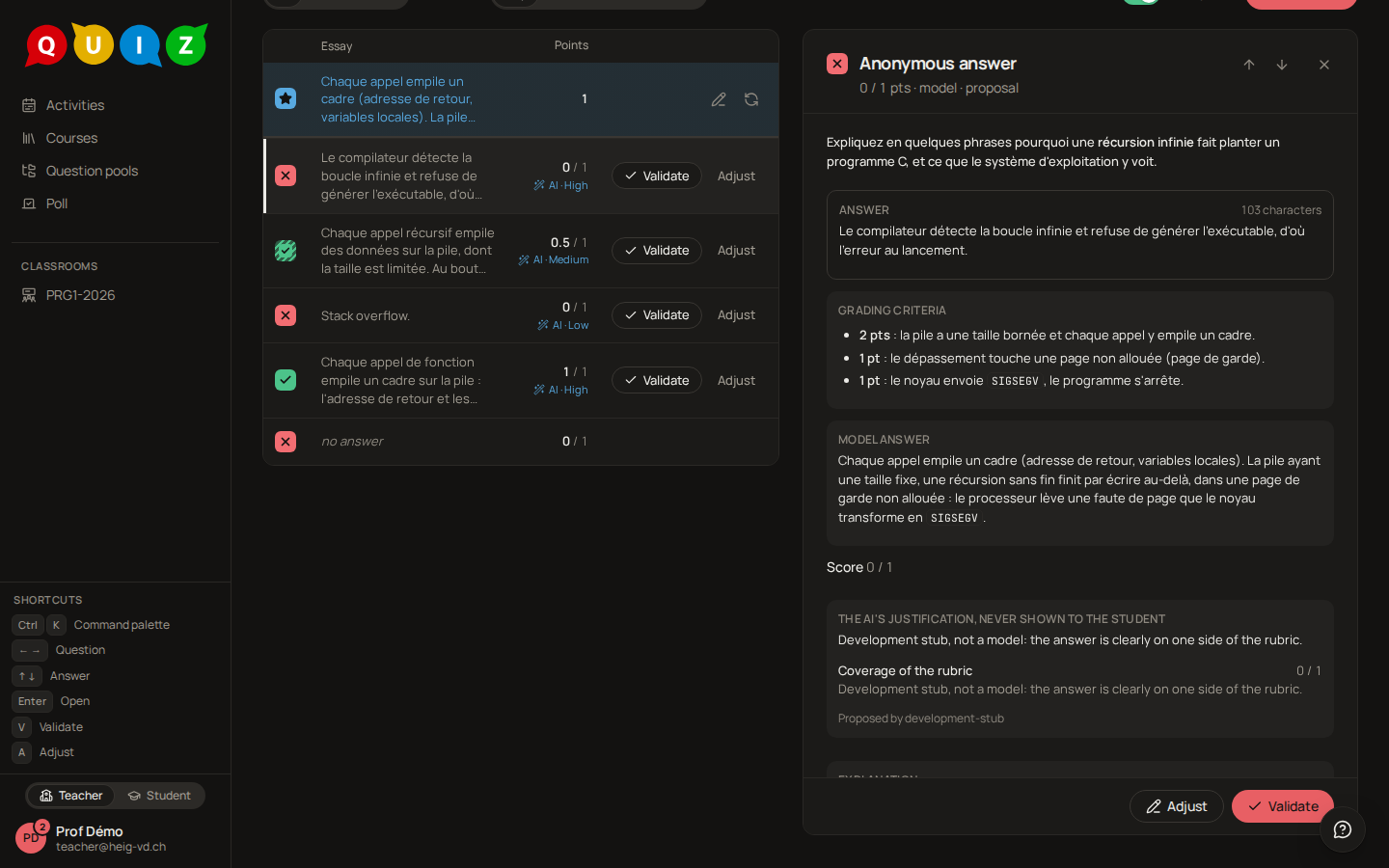This screenshot has width=1389, height=868.
Task: Adjust score for 'Stack overflow.' row
Action: [736, 315]
